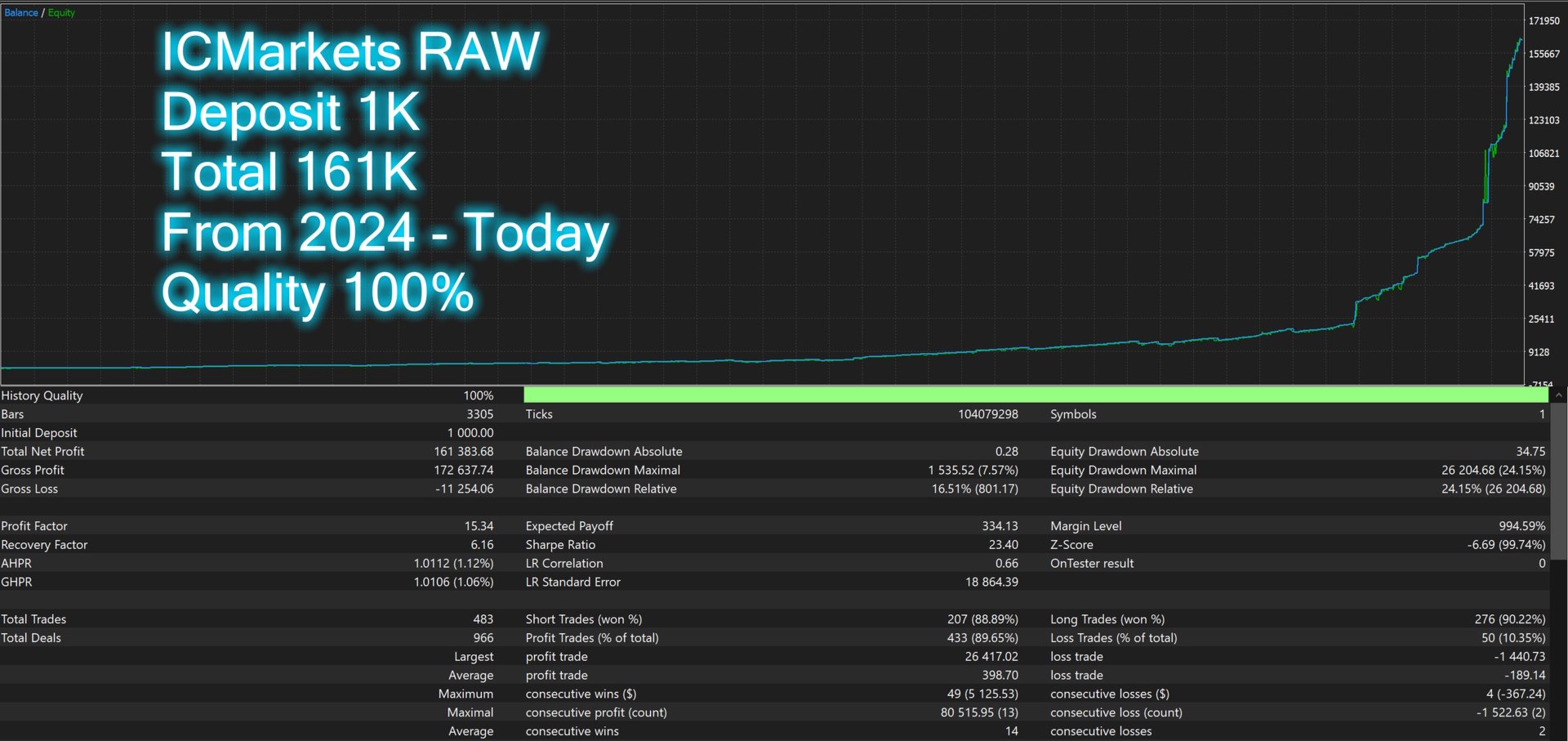This screenshot has width=1568, height=741.
Task: Click the green History Quality progress bar
Action: (1036, 395)
